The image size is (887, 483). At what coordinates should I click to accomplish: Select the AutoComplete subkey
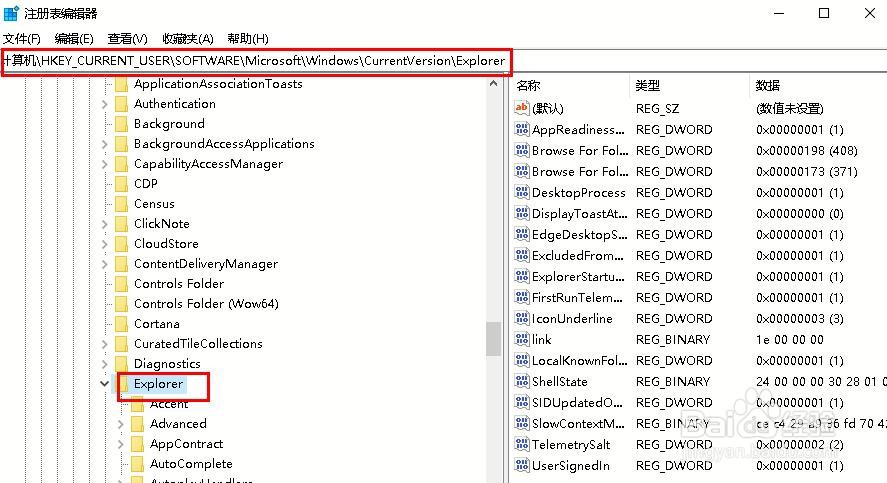click(x=191, y=464)
